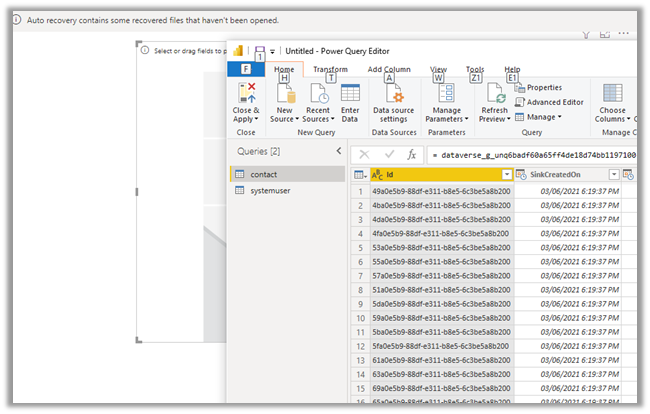Collapse the Queries pane with chevron
The width and height of the screenshot is (650, 414).
[338, 152]
